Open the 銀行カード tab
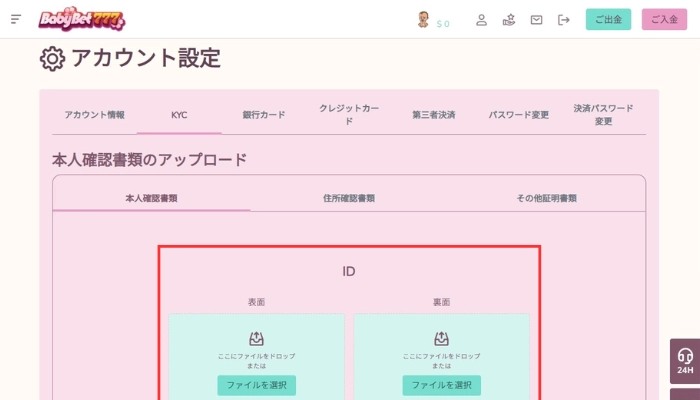 [264, 115]
